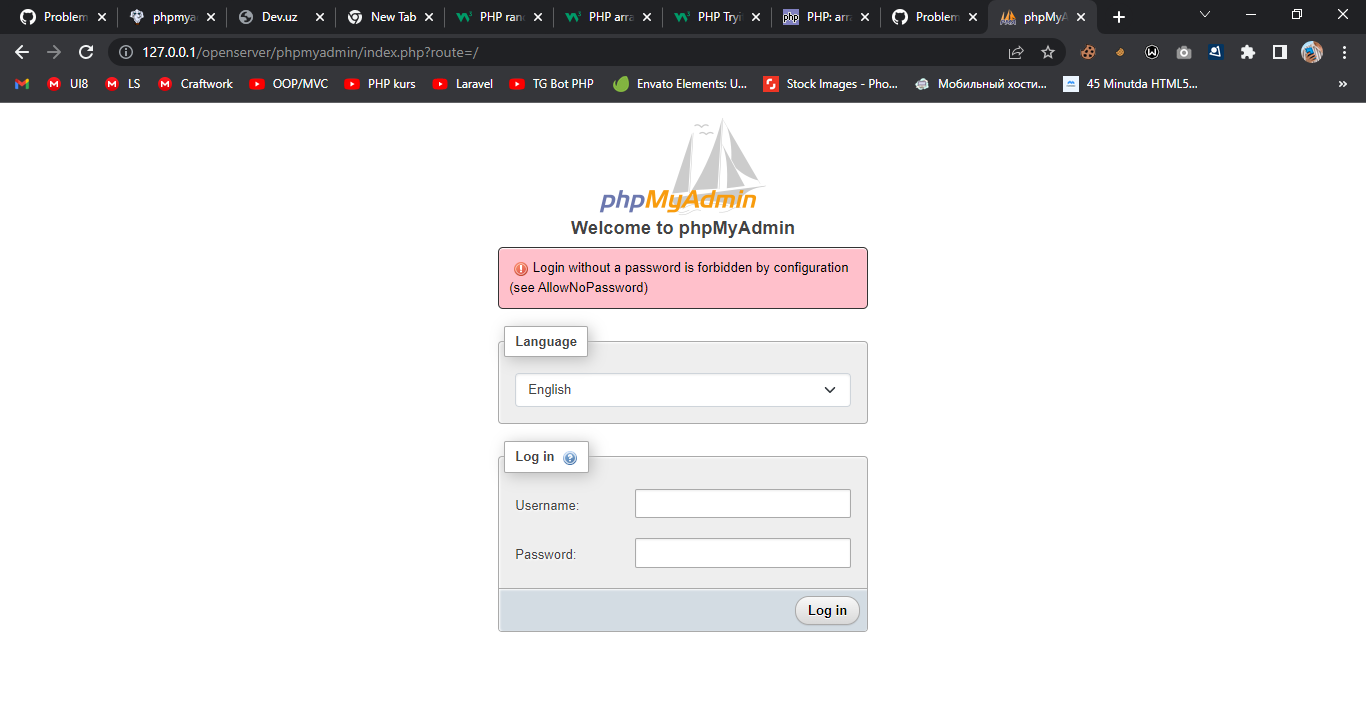Click inside the Username input field

point(742,503)
